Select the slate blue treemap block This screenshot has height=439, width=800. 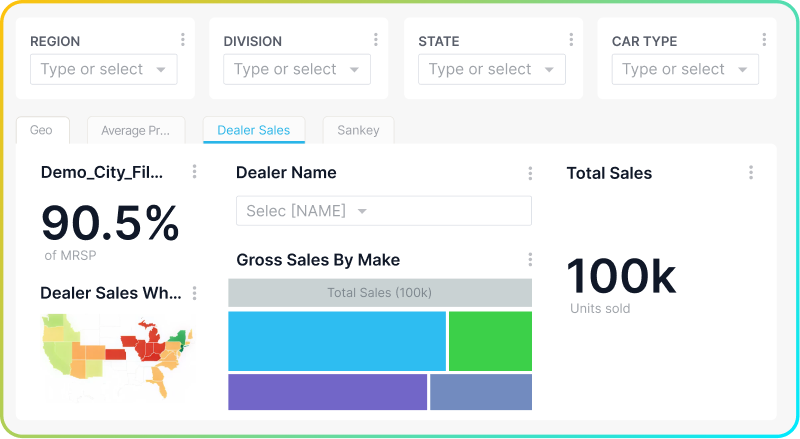481,392
